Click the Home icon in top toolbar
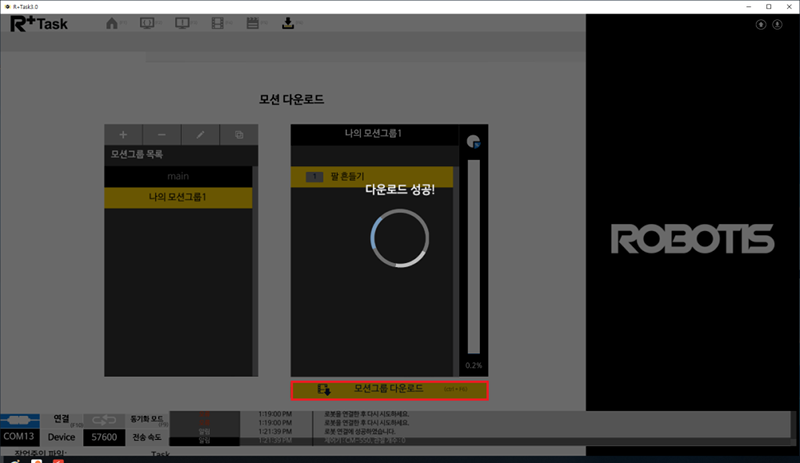Image resolution: width=800 pixels, height=463 pixels. pos(112,22)
